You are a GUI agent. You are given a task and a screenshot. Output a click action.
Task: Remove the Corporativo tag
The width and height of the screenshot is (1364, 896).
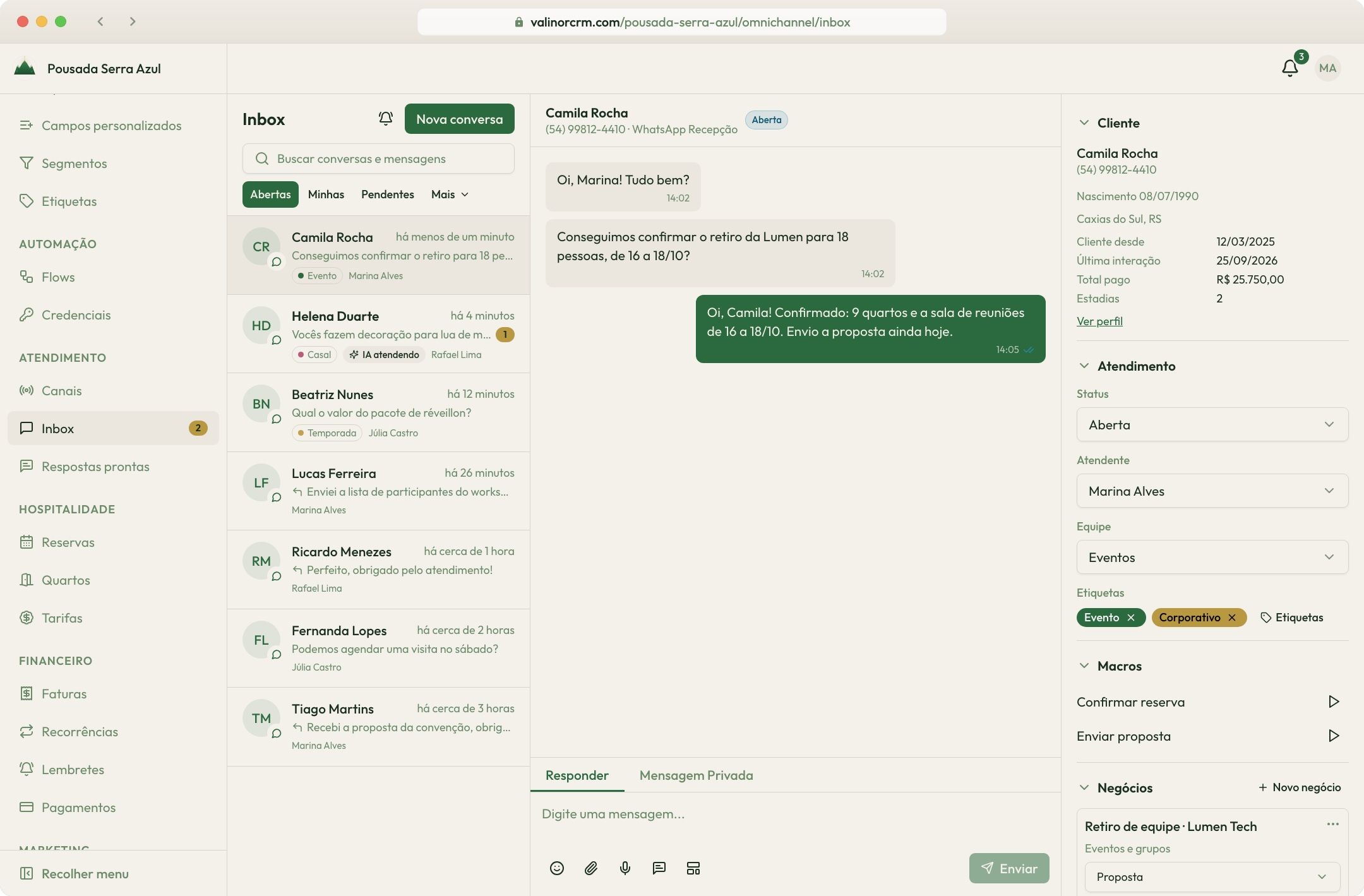(x=1232, y=618)
